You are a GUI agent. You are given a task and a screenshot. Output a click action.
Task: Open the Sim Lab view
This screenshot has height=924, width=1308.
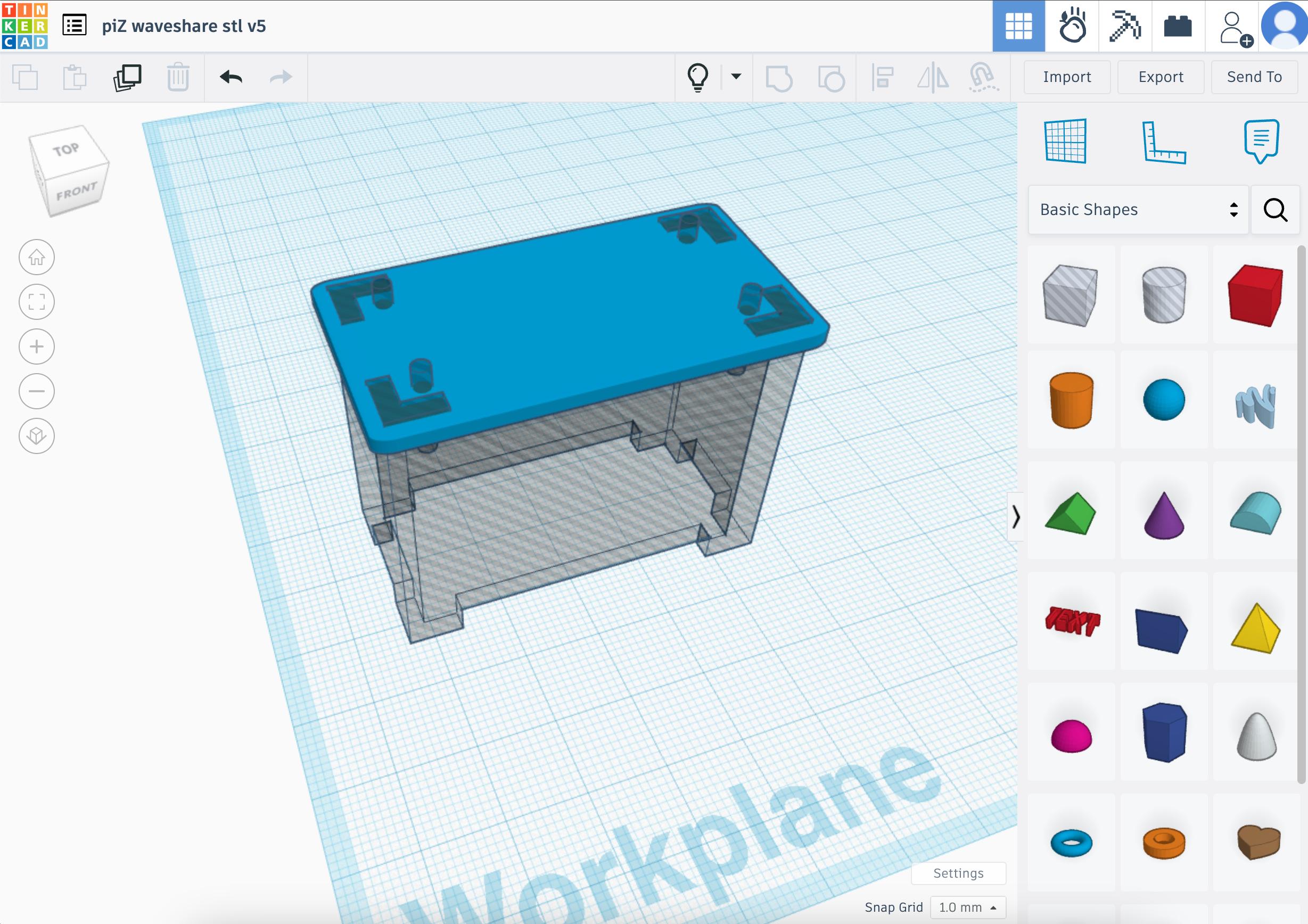1072,26
